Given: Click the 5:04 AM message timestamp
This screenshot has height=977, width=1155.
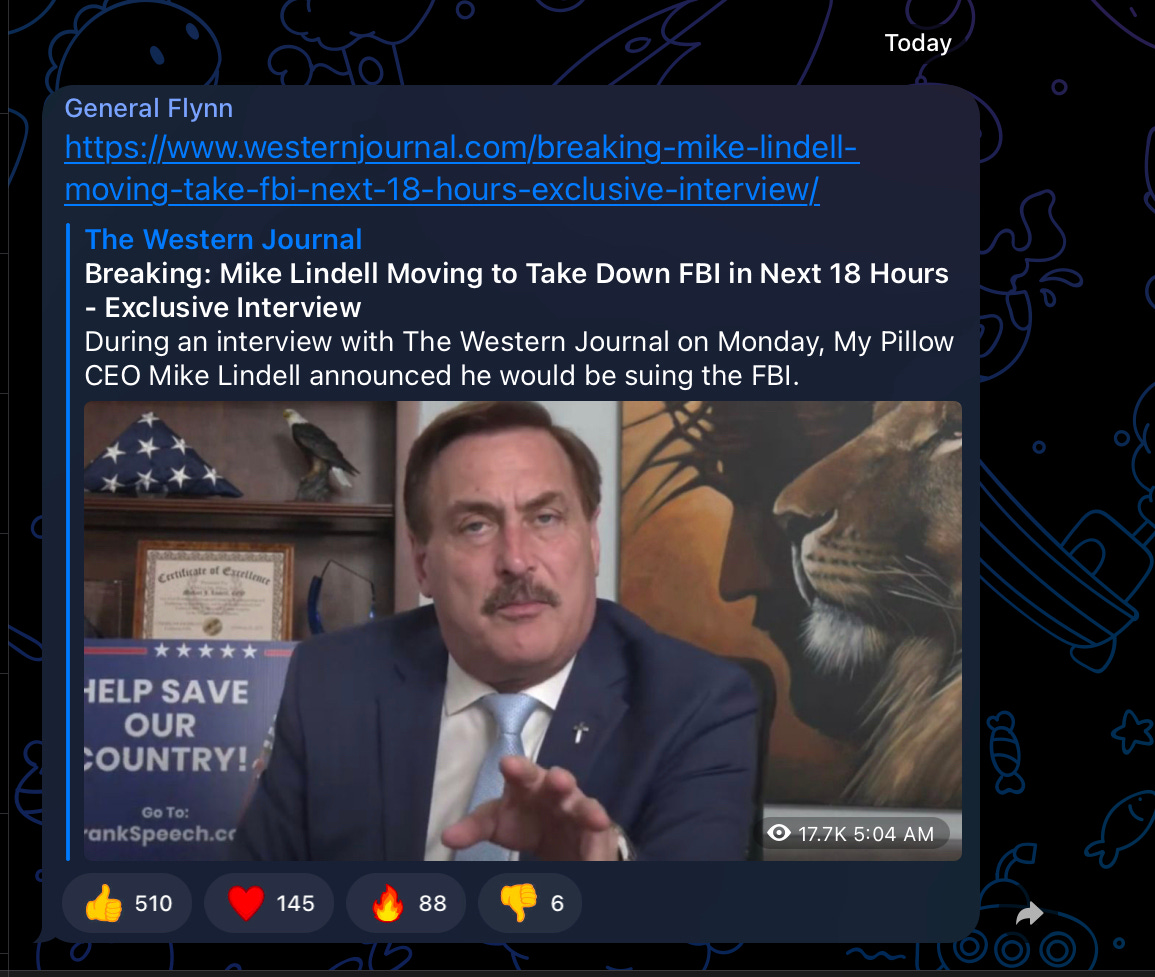Looking at the screenshot, I should 894,834.
